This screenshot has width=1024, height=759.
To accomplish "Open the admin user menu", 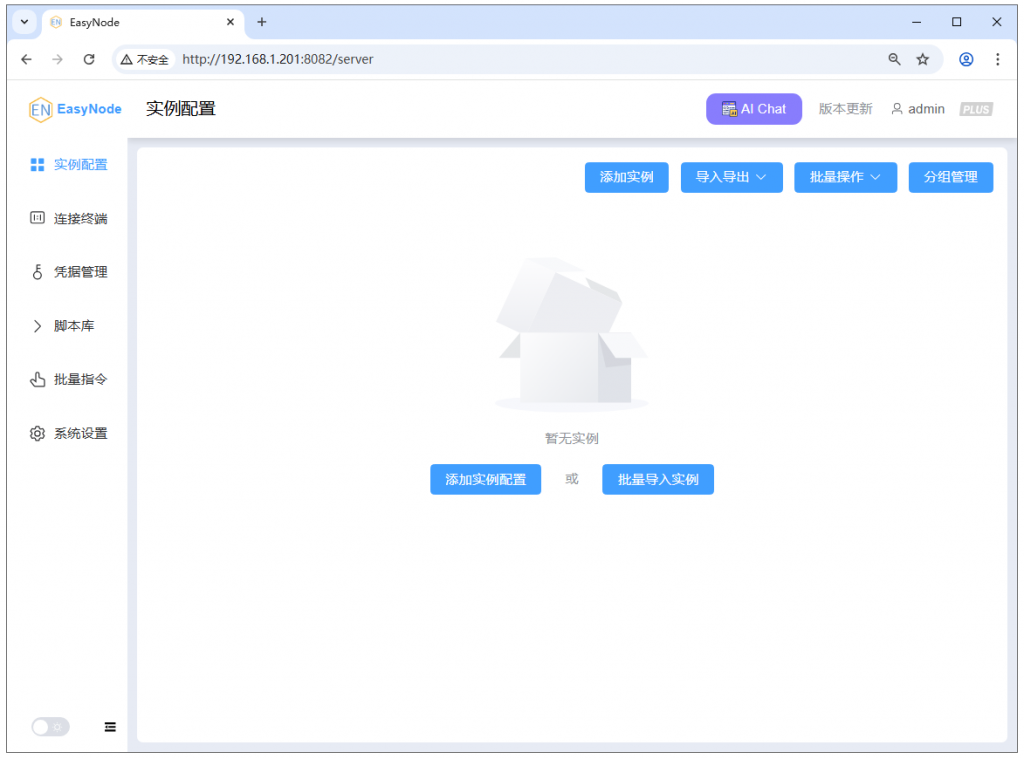I will [x=918, y=109].
